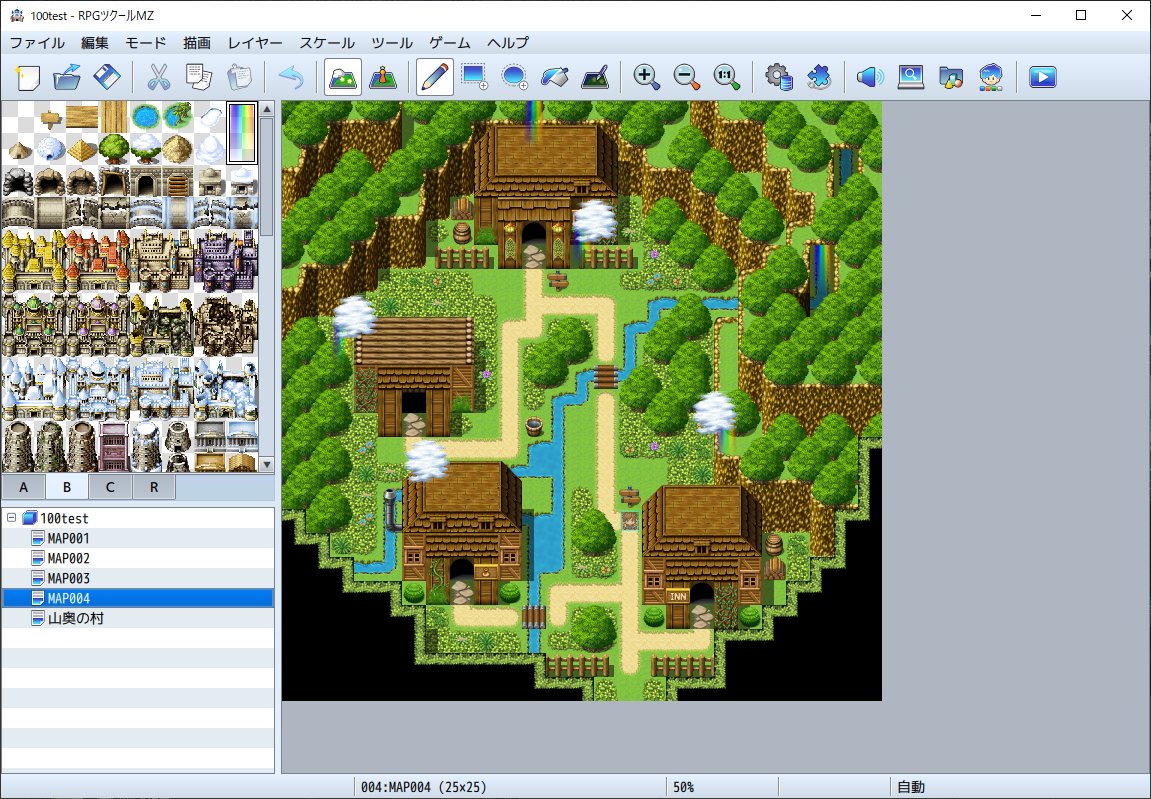This screenshot has height=799, width=1151.
Task: Open the Event Searcher icon
Action: click(910, 77)
